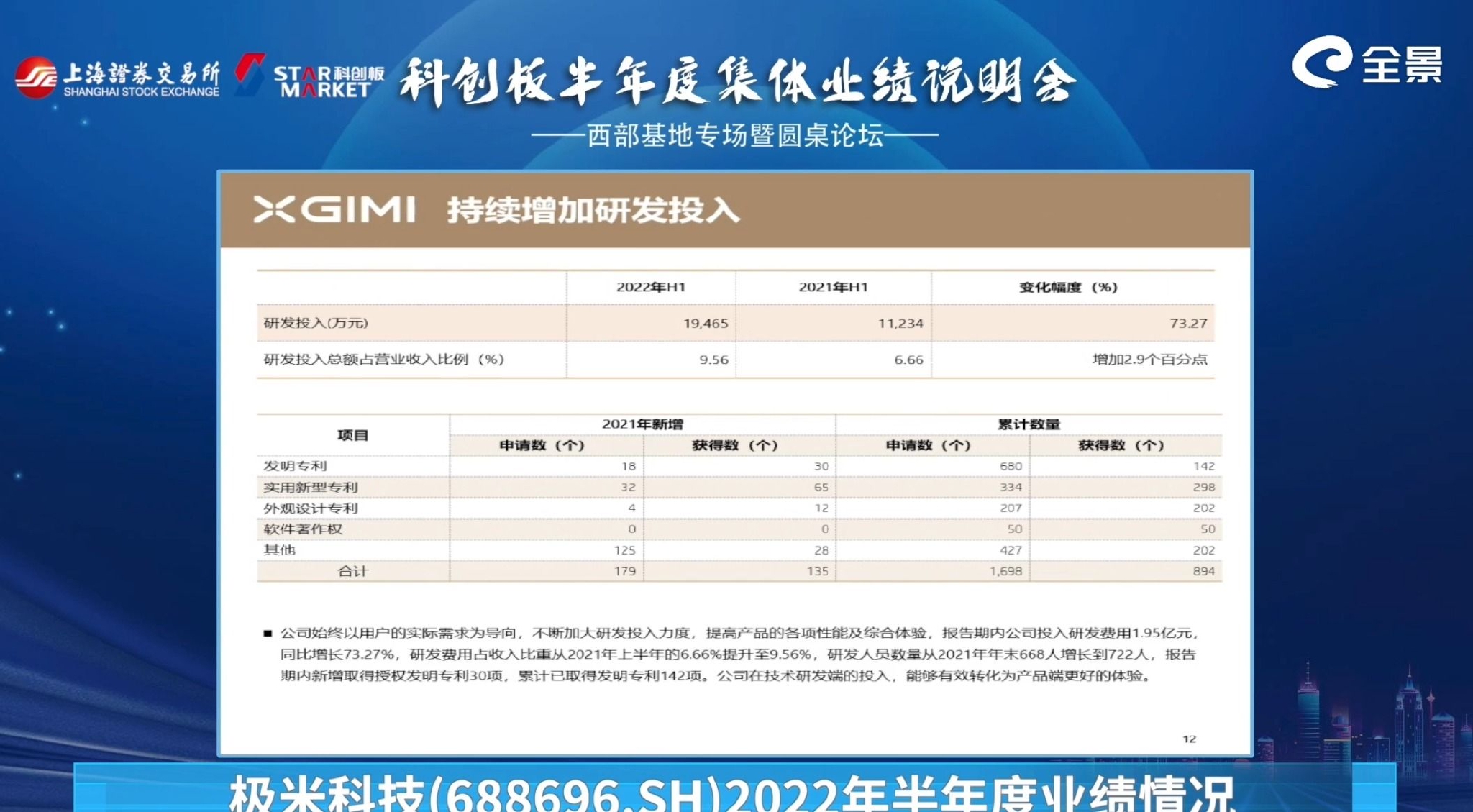The width and height of the screenshot is (1473, 812).
Task: Click column header 2021年H1
Action: pos(833,287)
